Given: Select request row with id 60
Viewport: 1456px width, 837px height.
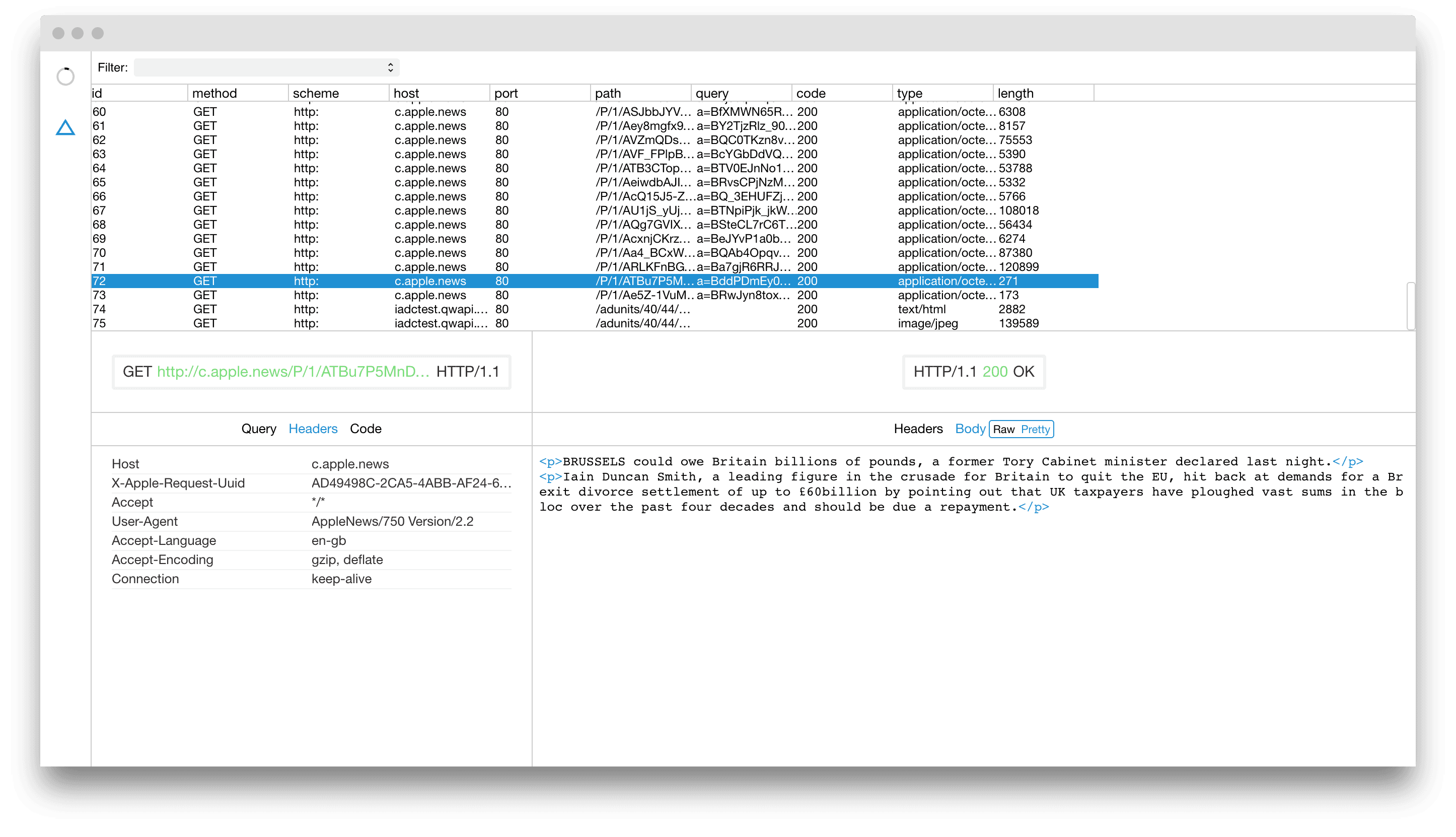Looking at the screenshot, I should [x=595, y=111].
